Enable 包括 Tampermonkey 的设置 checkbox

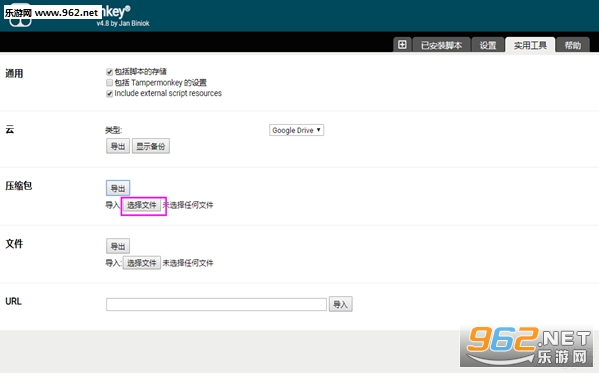click(110, 83)
